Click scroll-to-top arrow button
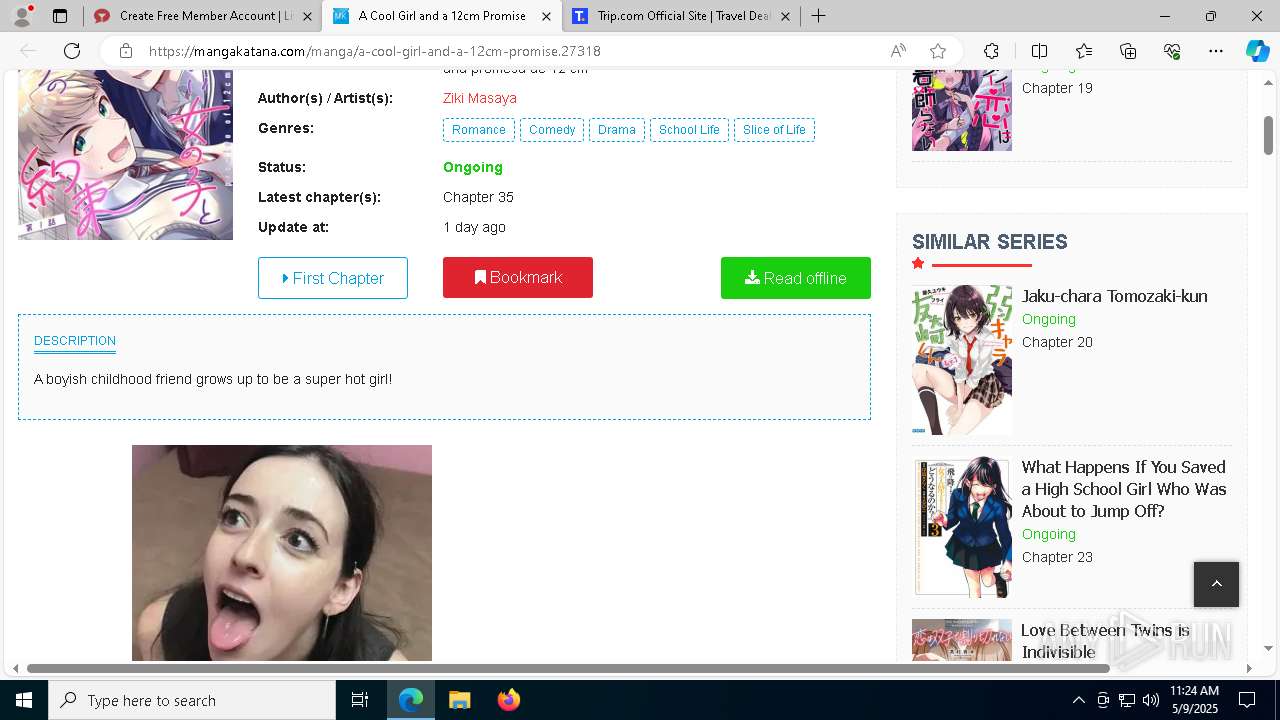Viewport: 1280px width, 720px height. tap(1216, 584)
